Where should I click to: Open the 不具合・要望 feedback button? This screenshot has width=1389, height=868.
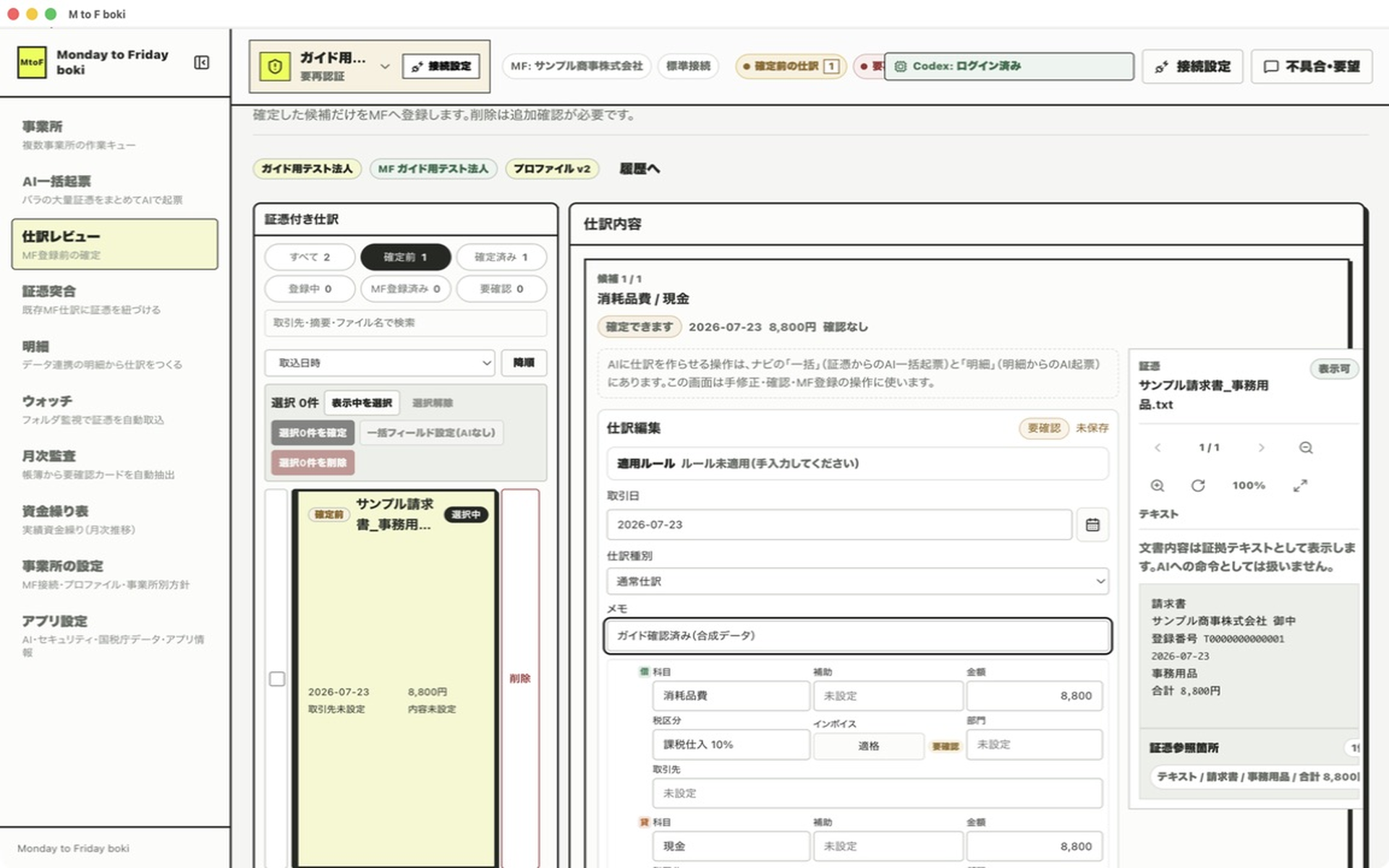pos(1312,67)
